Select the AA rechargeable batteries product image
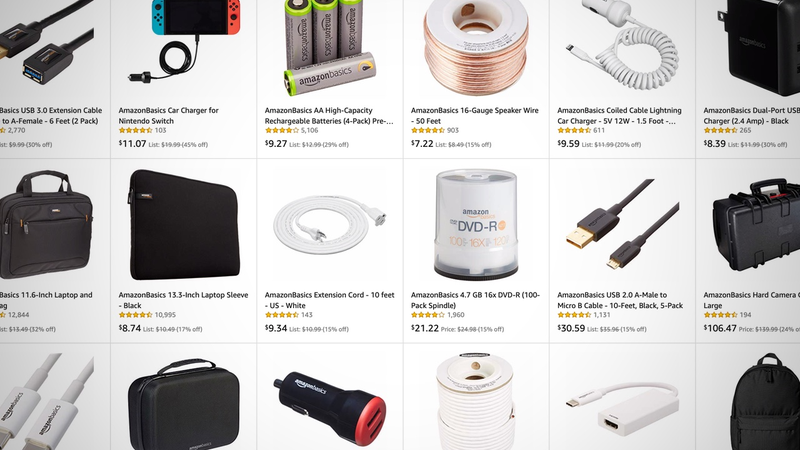Viewport: 800px width, 450px height. tap(330, 47)
